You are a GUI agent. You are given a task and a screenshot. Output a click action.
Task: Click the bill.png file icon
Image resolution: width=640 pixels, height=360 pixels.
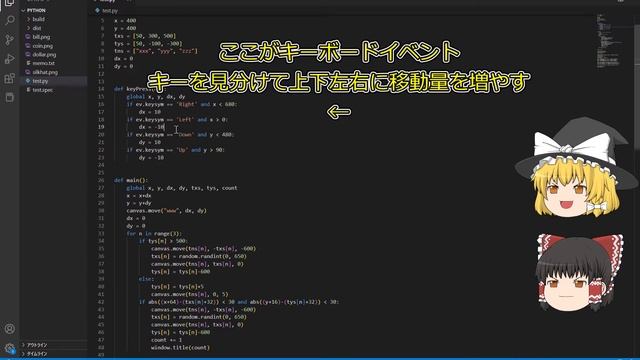tap(28, 37)
